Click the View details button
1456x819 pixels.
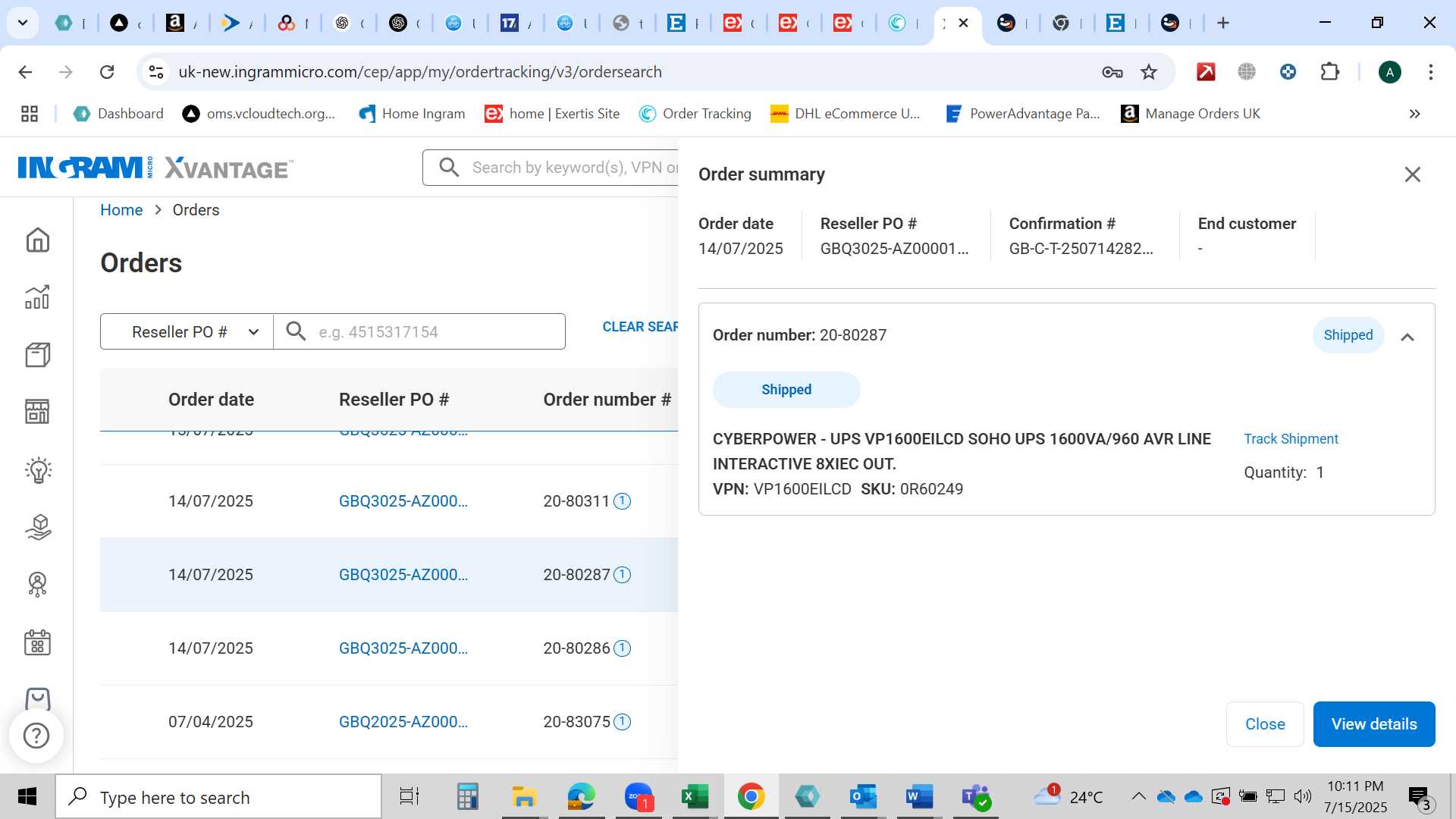1374,724
